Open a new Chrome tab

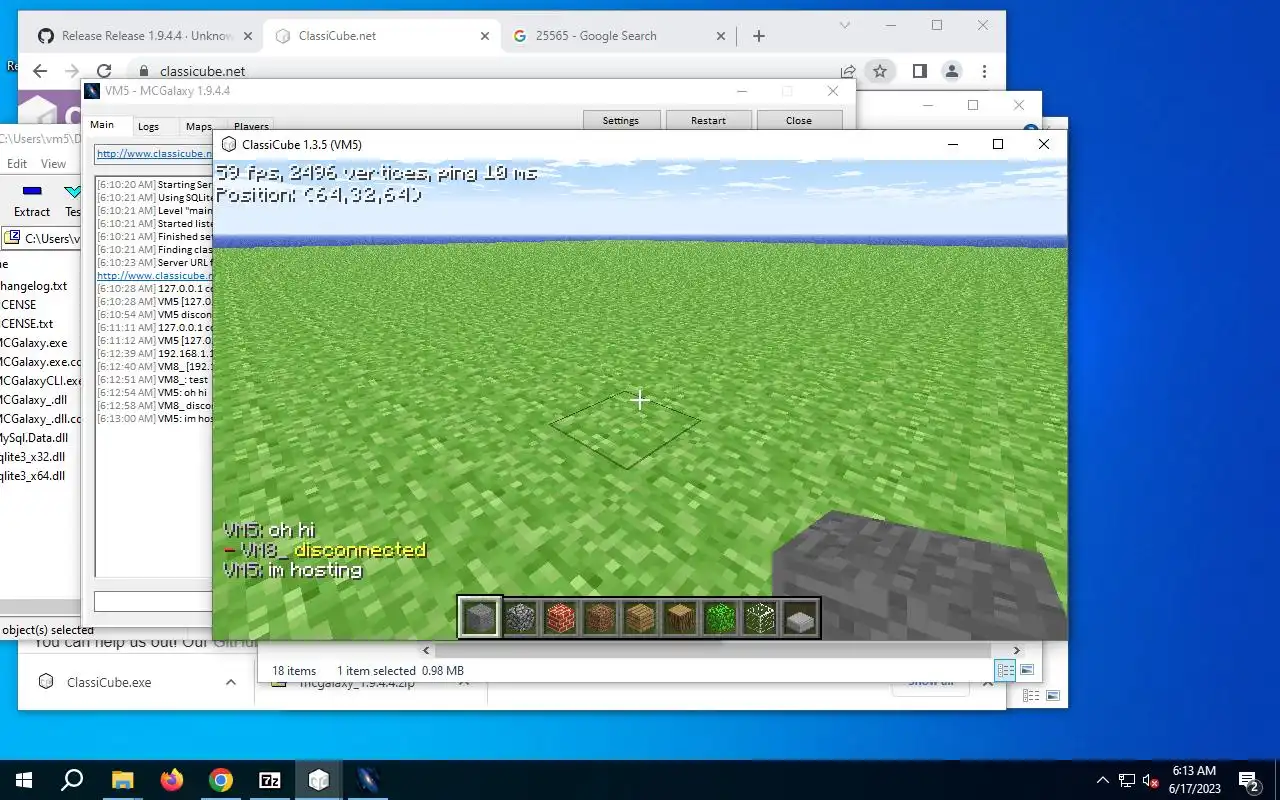click(x=759, y=36)
